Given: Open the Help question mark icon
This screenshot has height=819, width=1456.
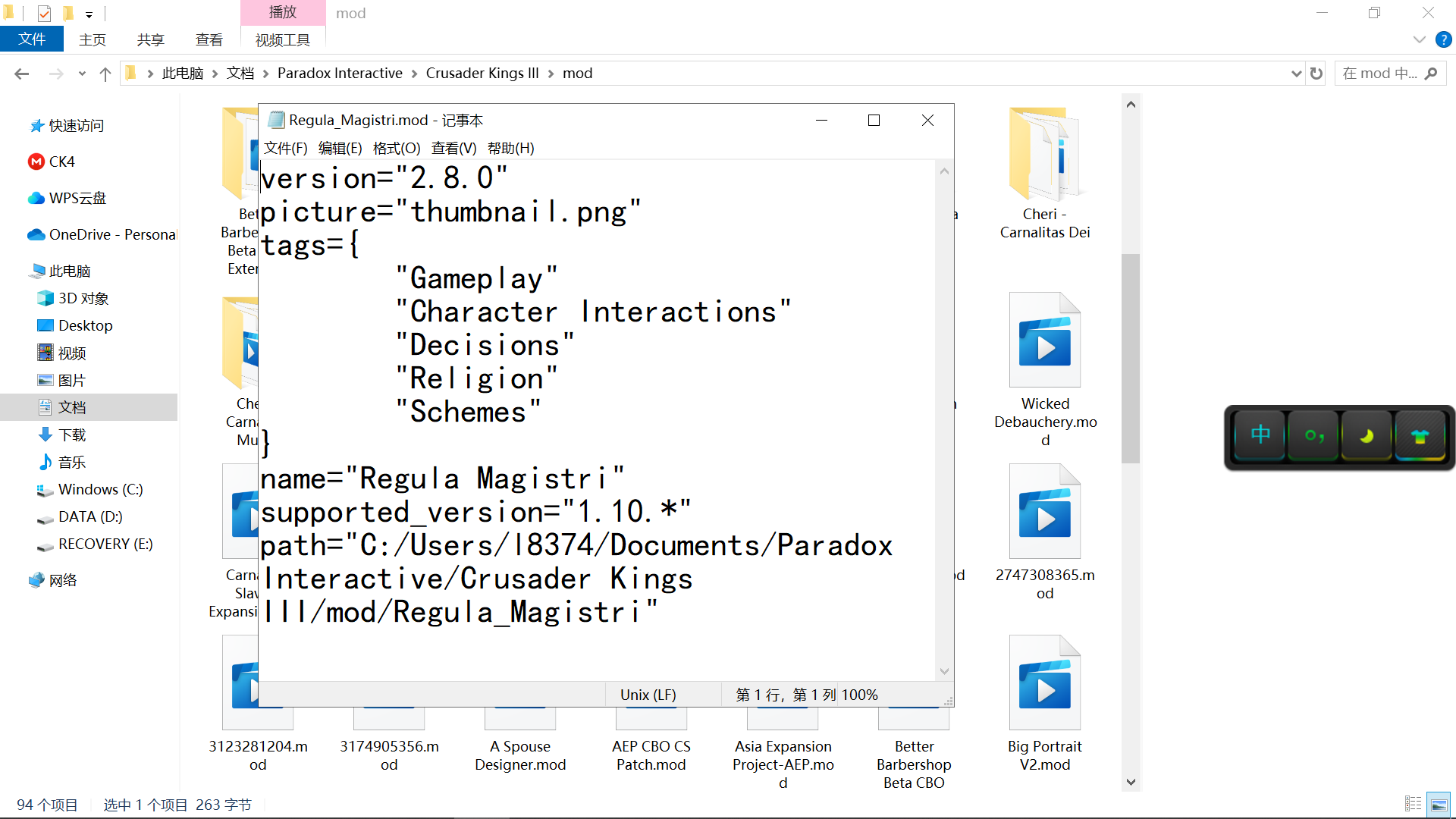Looking at the screenshot, I should (x=1443, y=39).
